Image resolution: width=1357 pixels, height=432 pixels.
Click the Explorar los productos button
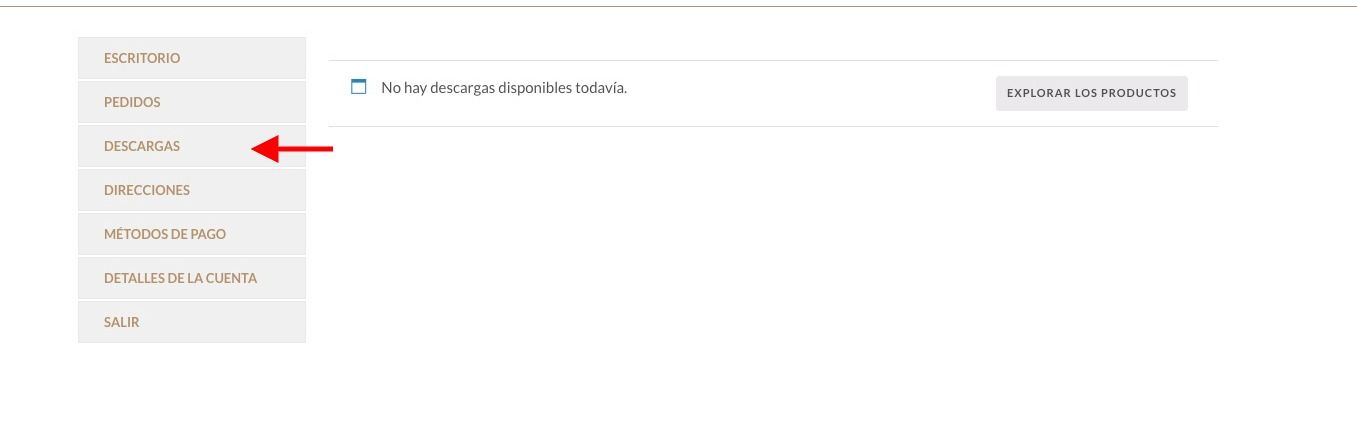tap(1092, 93)
